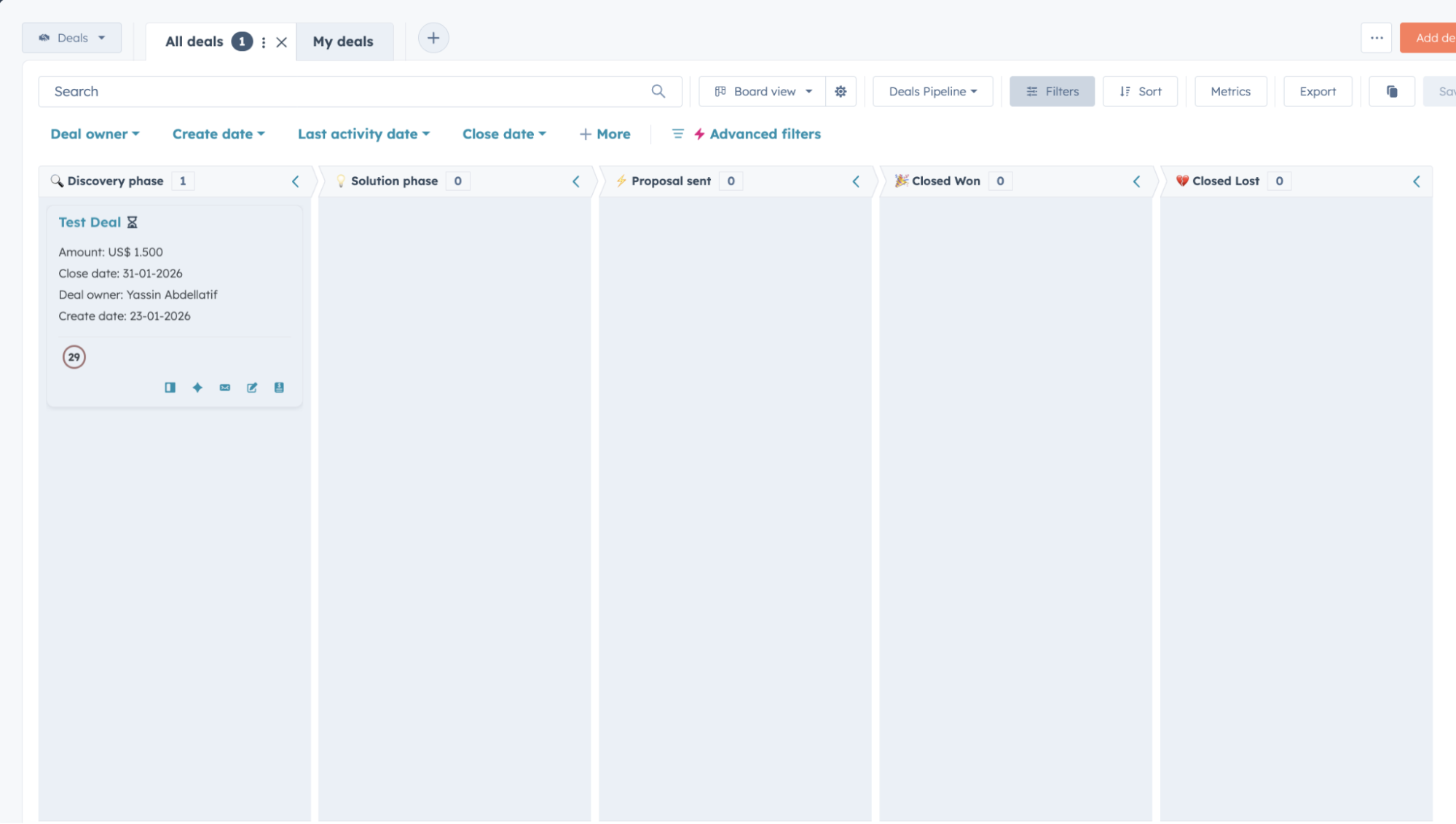The image size is (1456, 824).
Task: Open the preview sidebar icon on Test Deal
Action: pos(170,388)
